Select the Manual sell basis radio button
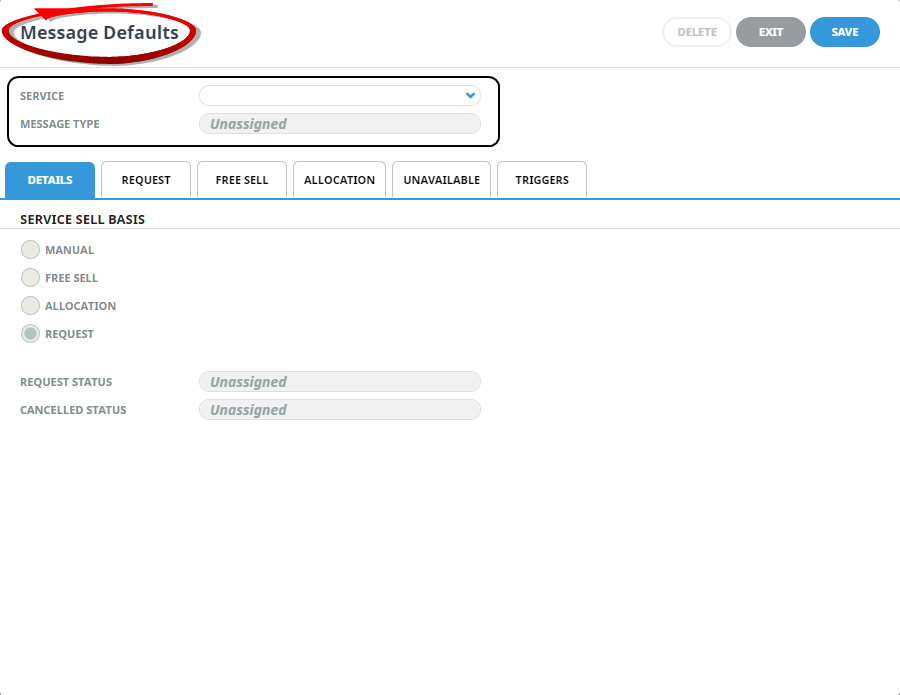Viewport: 900px width, 695px height. coord(30,250)
